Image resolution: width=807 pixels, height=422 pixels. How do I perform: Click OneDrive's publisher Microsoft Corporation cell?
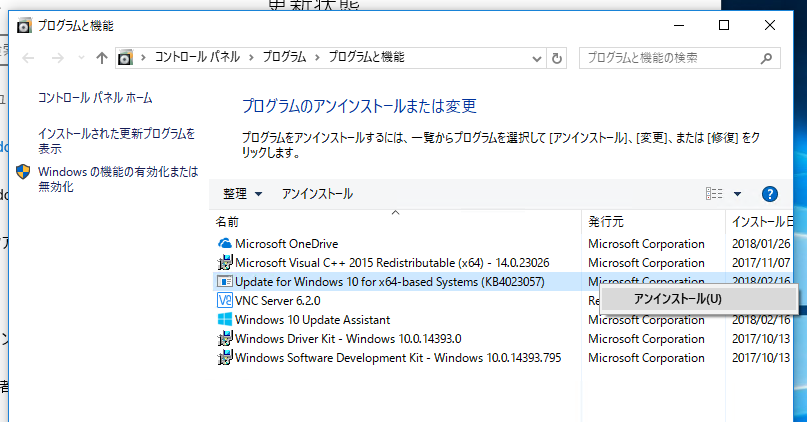click(646, 244)
